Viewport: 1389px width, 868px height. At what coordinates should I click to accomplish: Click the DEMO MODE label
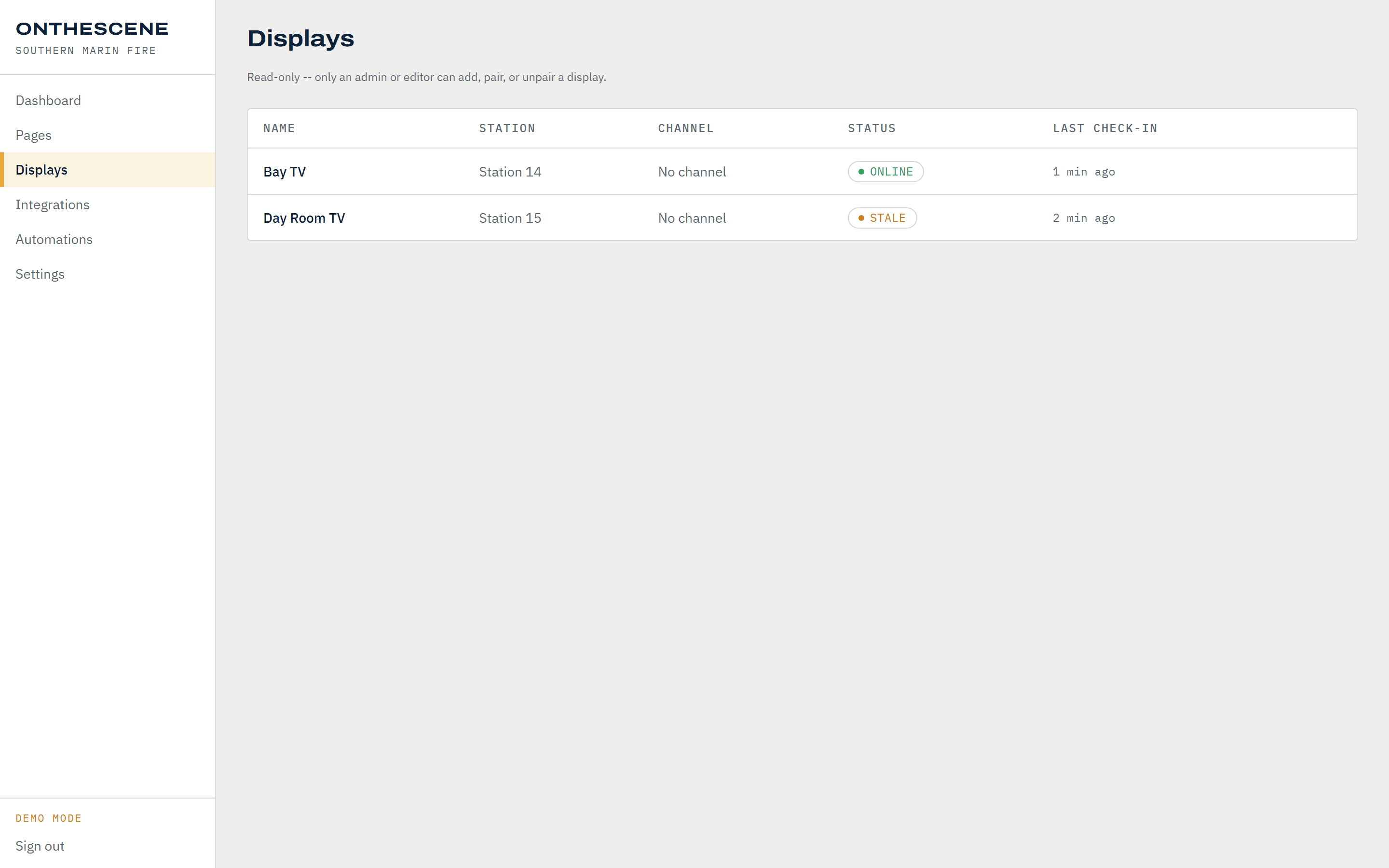(48, 819)
